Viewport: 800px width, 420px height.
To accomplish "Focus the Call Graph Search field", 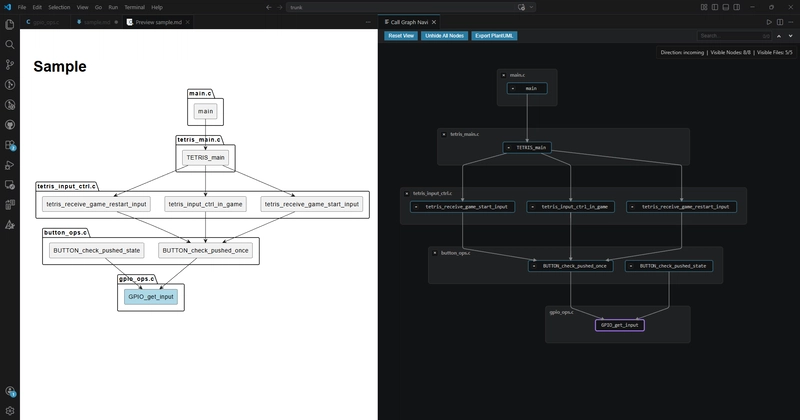I will (x=735, y=36).
